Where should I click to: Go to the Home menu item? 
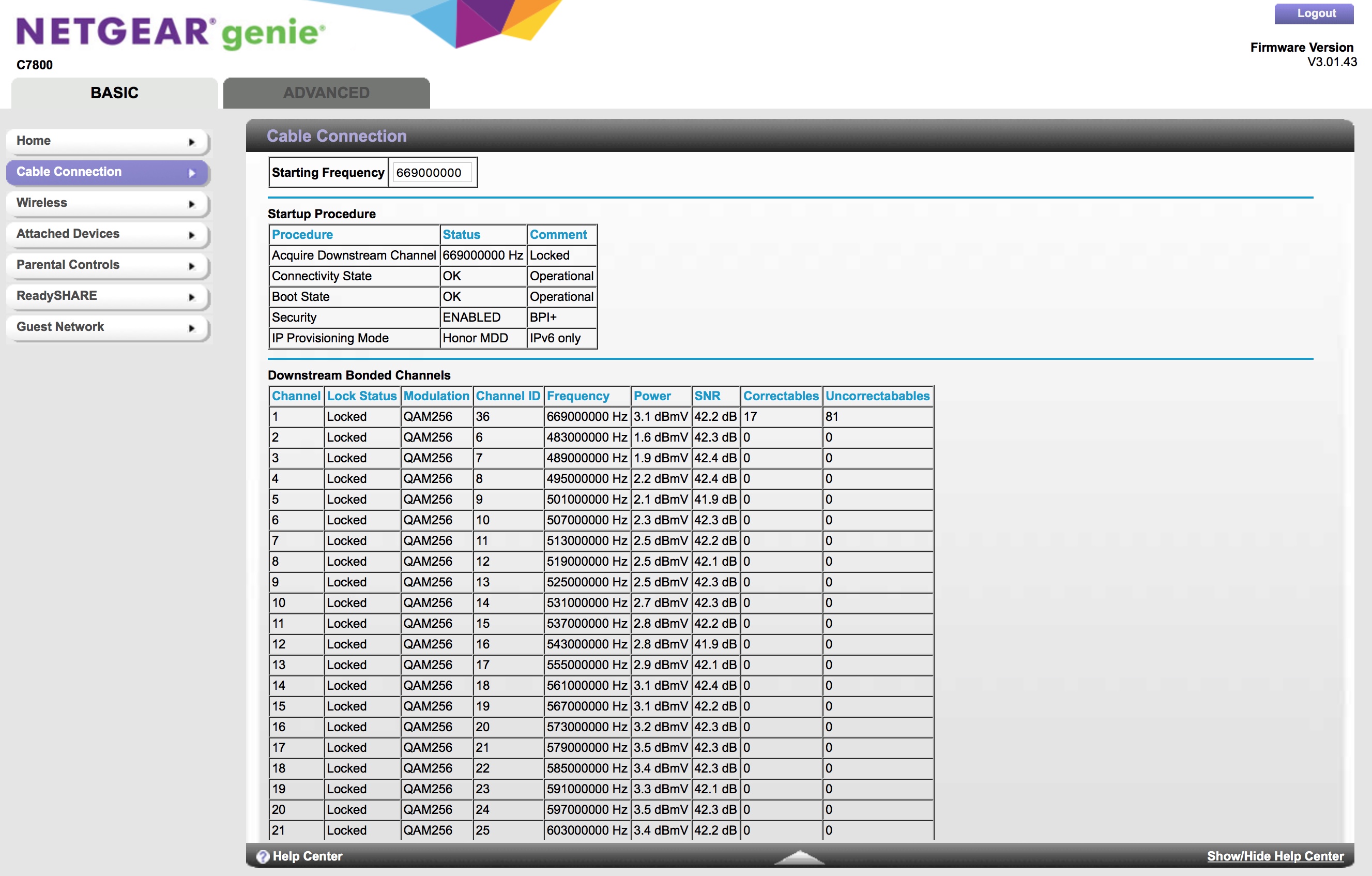[34, 140]
